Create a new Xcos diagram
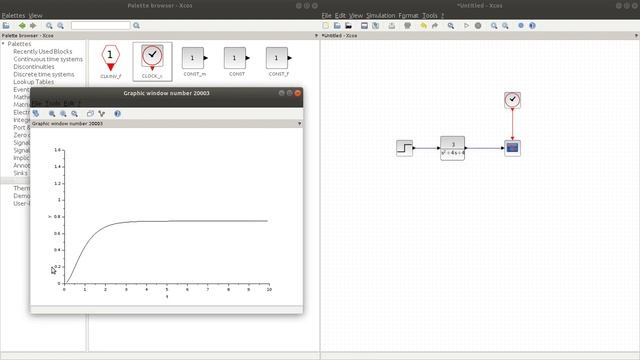Screen dimensions: 640x360 (325, 26)
